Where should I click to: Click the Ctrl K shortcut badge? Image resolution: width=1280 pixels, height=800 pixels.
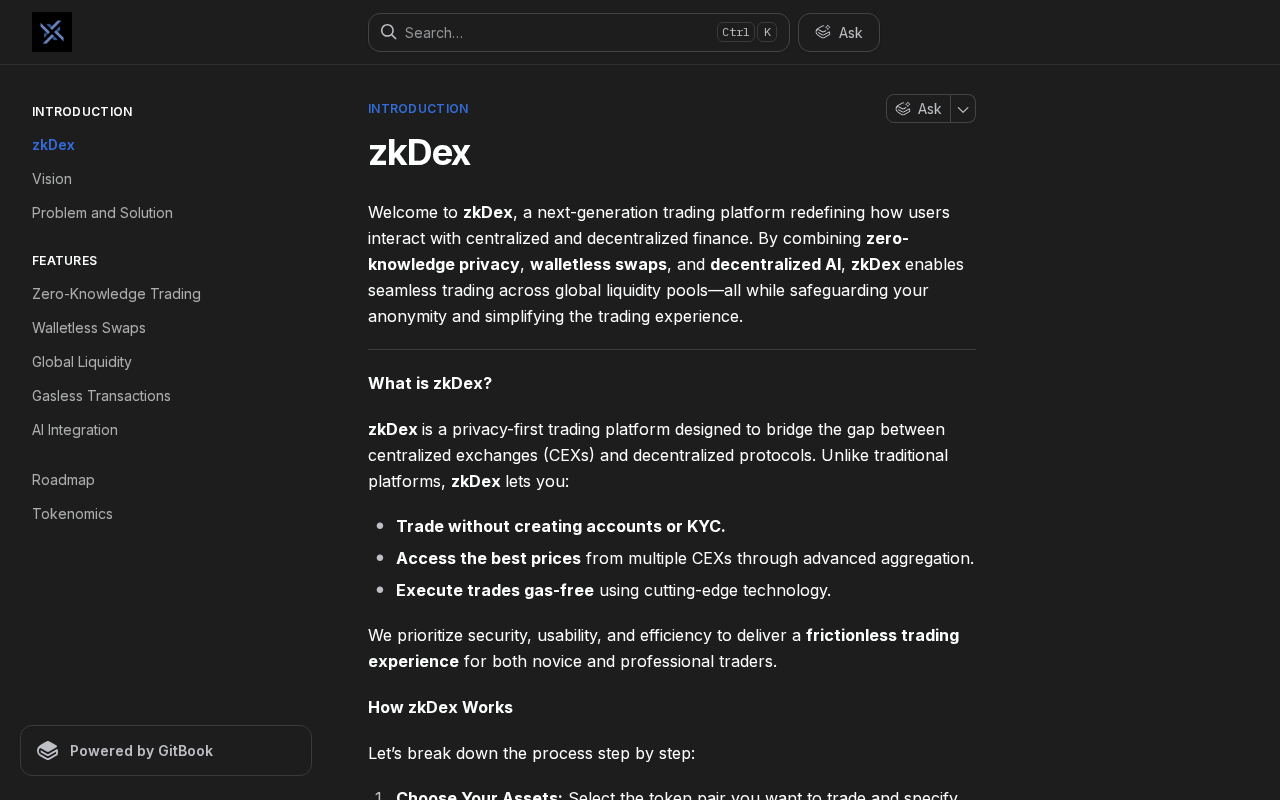pos(746,32)
